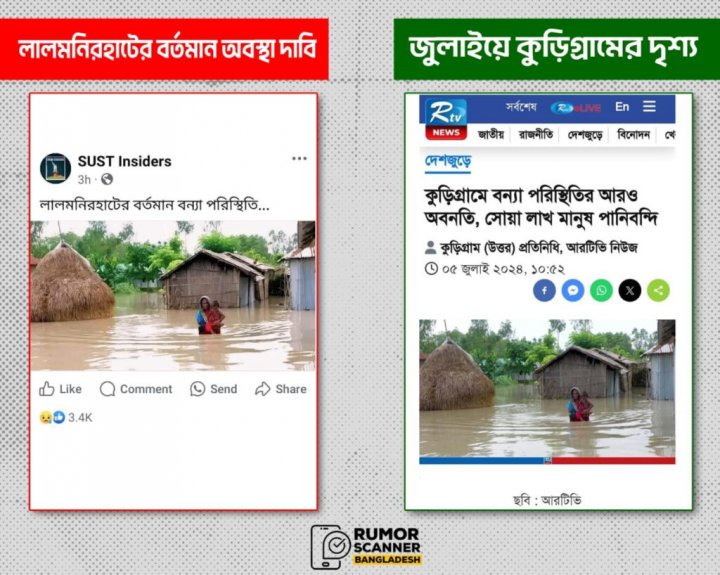Open Comment on the flood post
This screenshot has width=720, height=575.
tap(136, 389)
